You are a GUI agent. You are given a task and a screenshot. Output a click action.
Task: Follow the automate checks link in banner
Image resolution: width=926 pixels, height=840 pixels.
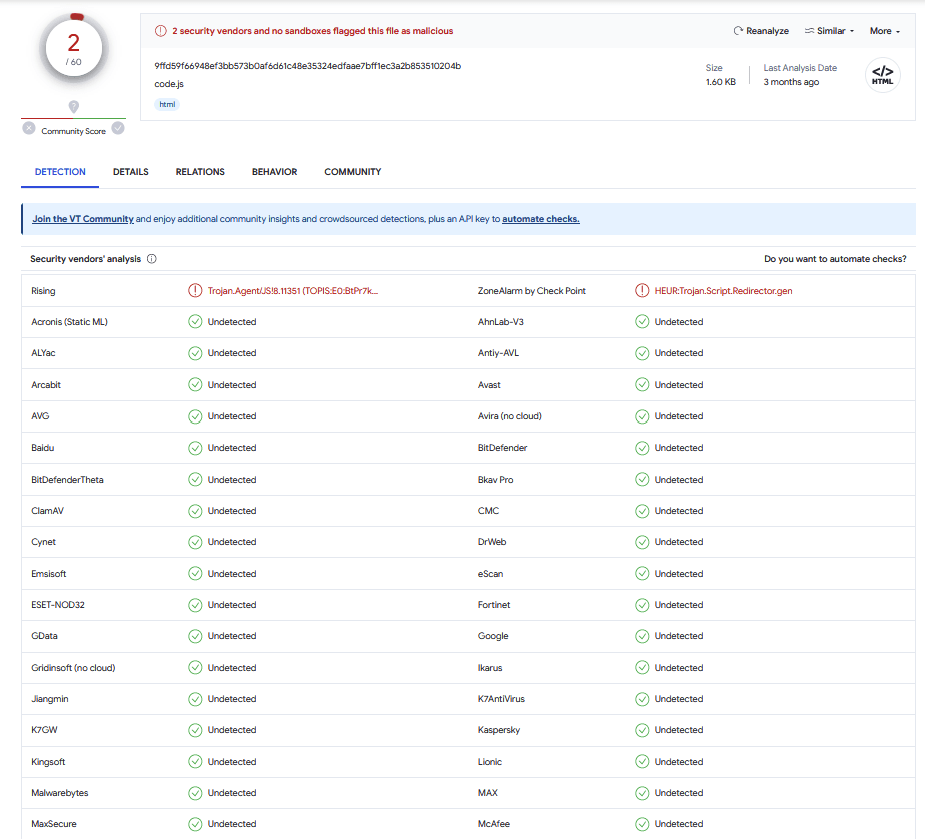540,219
